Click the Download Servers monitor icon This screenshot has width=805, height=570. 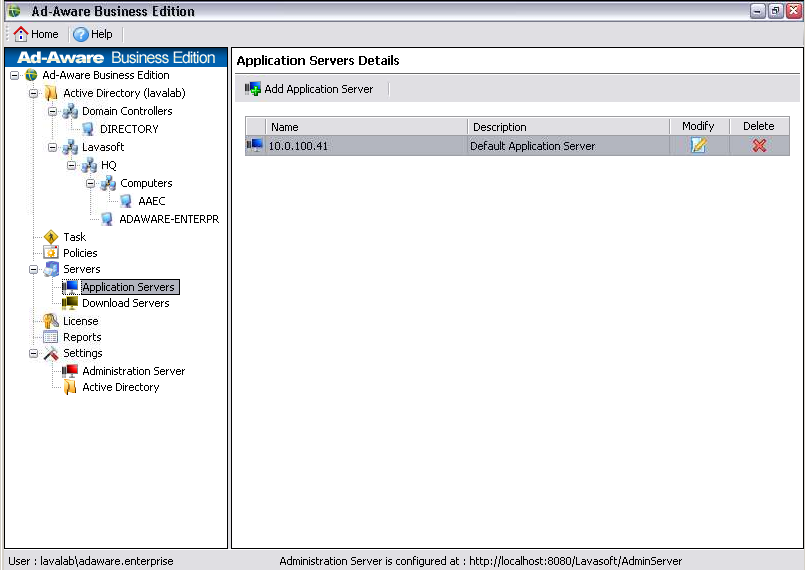(70, 303)
